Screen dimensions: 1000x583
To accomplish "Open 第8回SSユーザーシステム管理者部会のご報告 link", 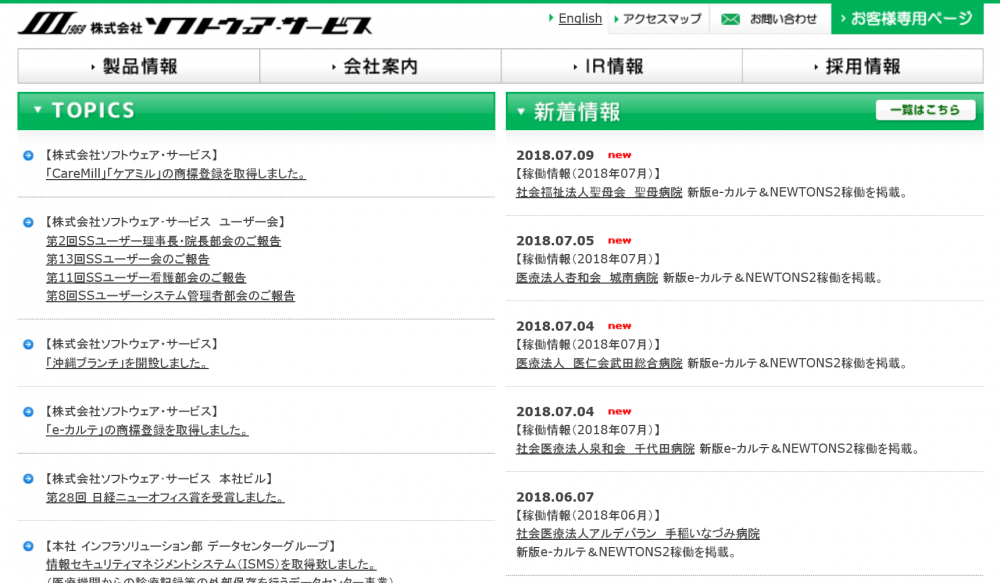I will click(170, 297).
